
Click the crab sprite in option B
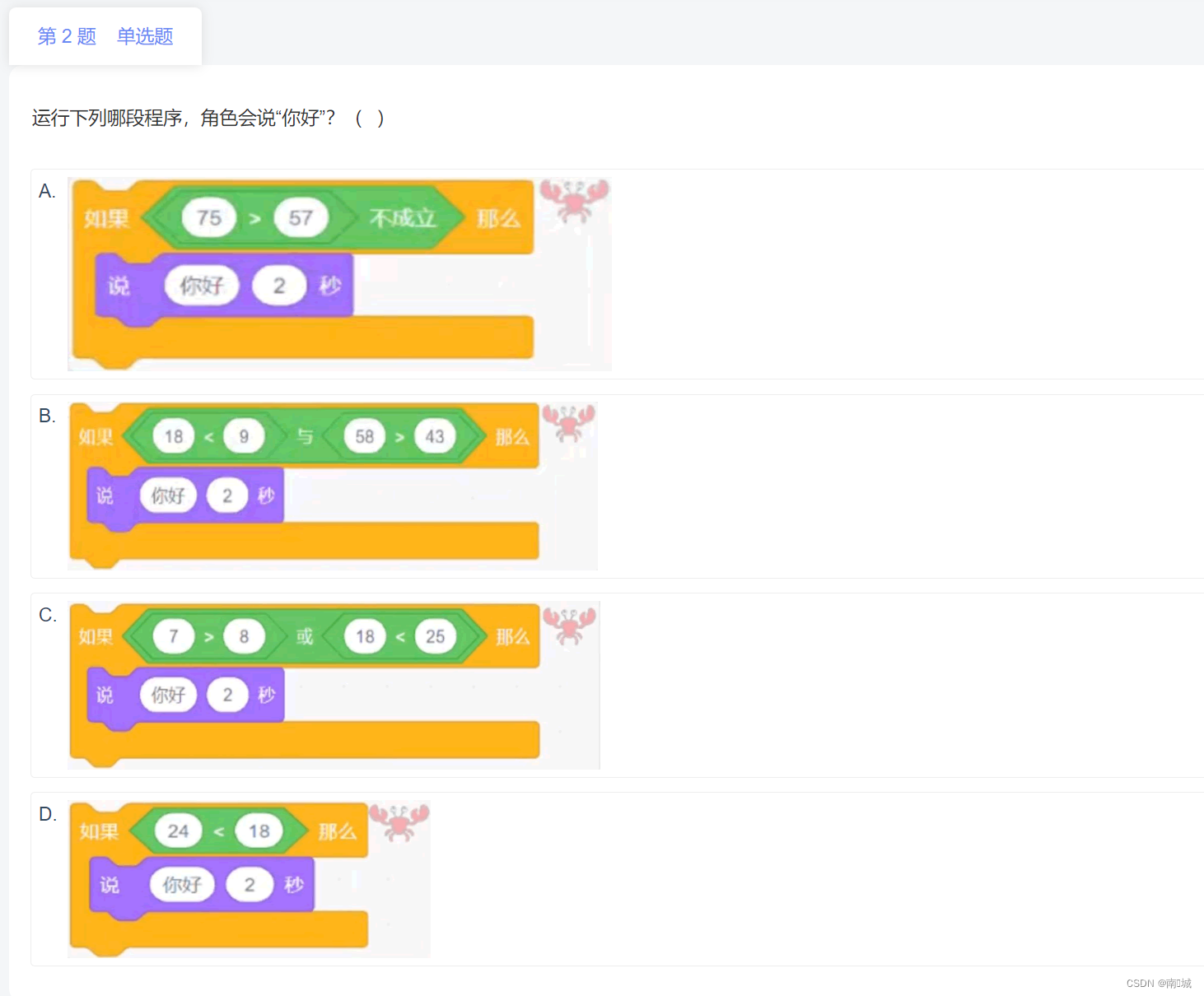[568, 423]
